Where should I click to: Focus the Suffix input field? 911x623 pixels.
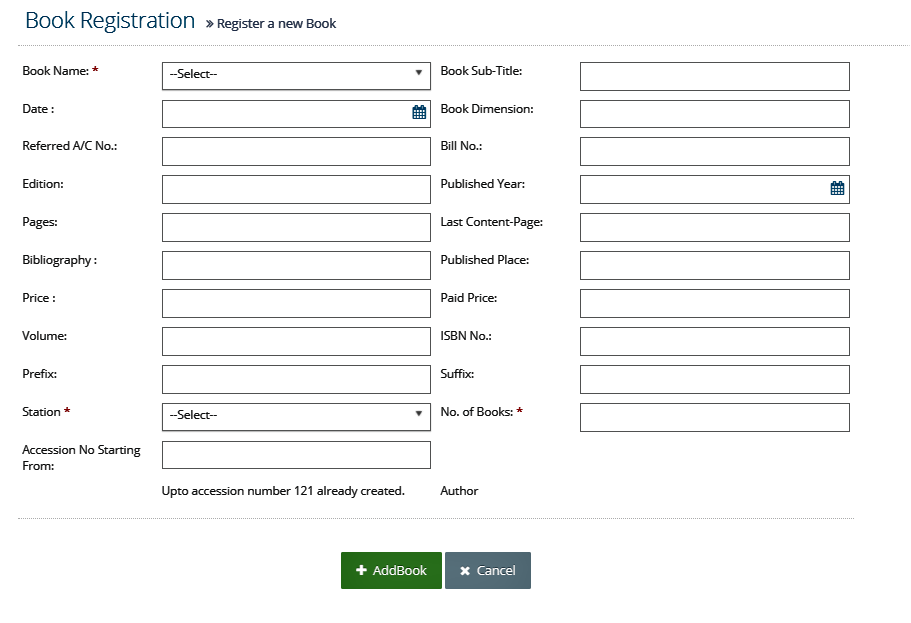point(715,379)
